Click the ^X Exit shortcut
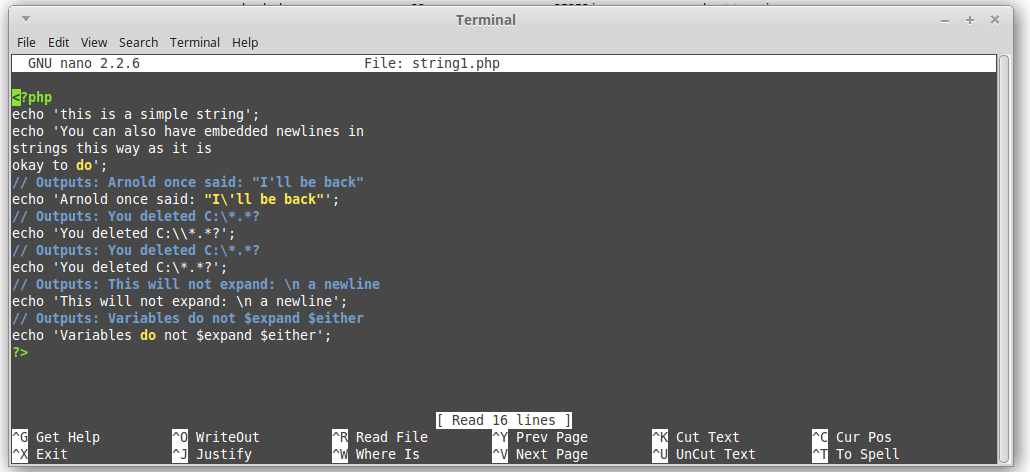1030x472 pixels. tap(40, 454)
